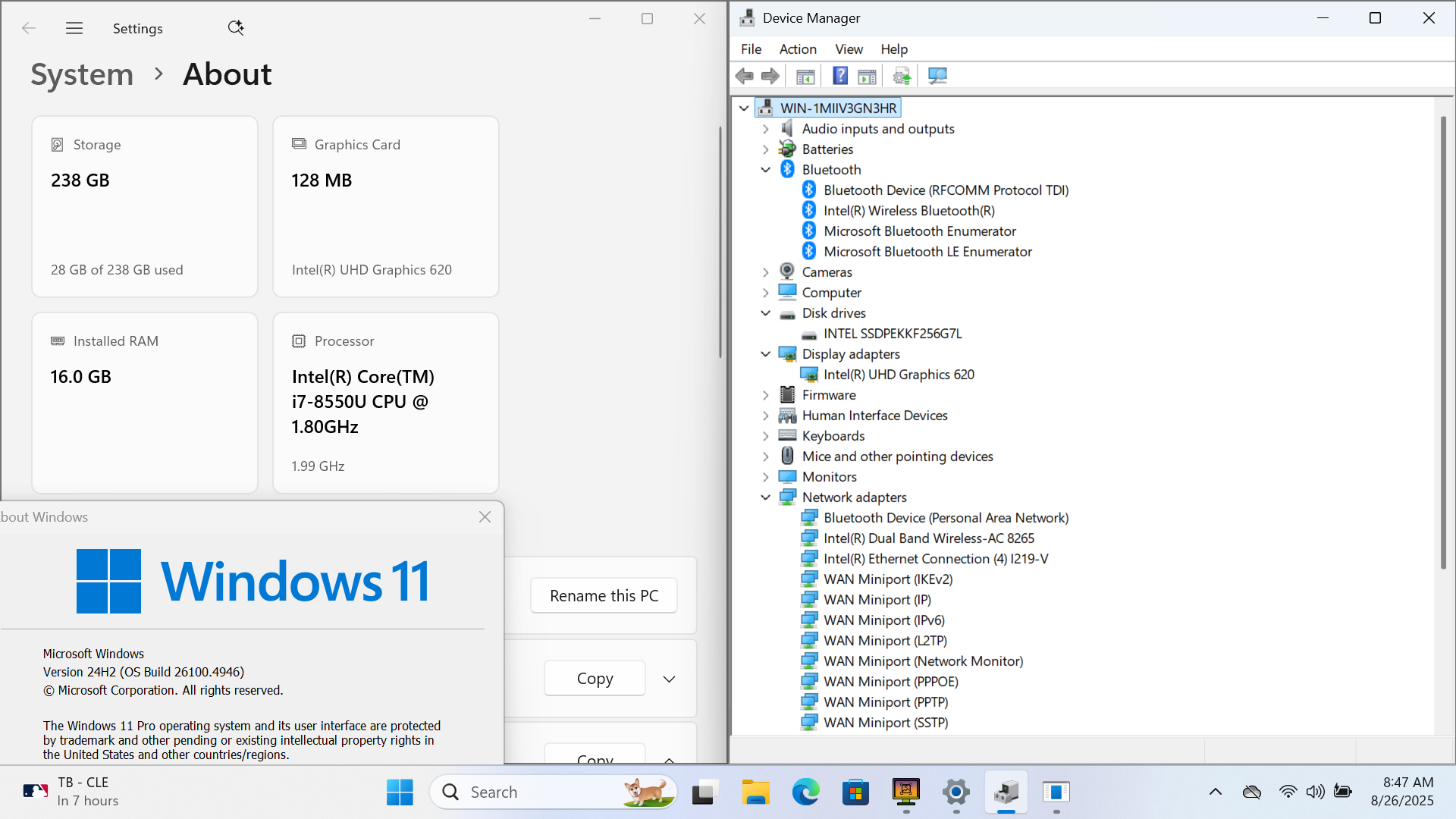Viewport: 1456px width, 819px height.
Task: Click the Device Manager vertical scrollbar
Action: (x=1443, y=341)
